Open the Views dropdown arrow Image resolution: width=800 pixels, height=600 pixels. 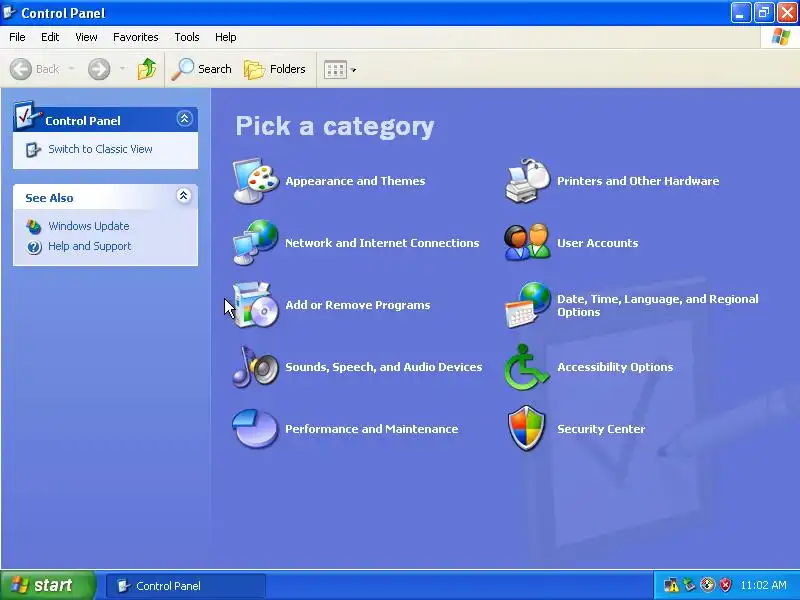[354, 70]
